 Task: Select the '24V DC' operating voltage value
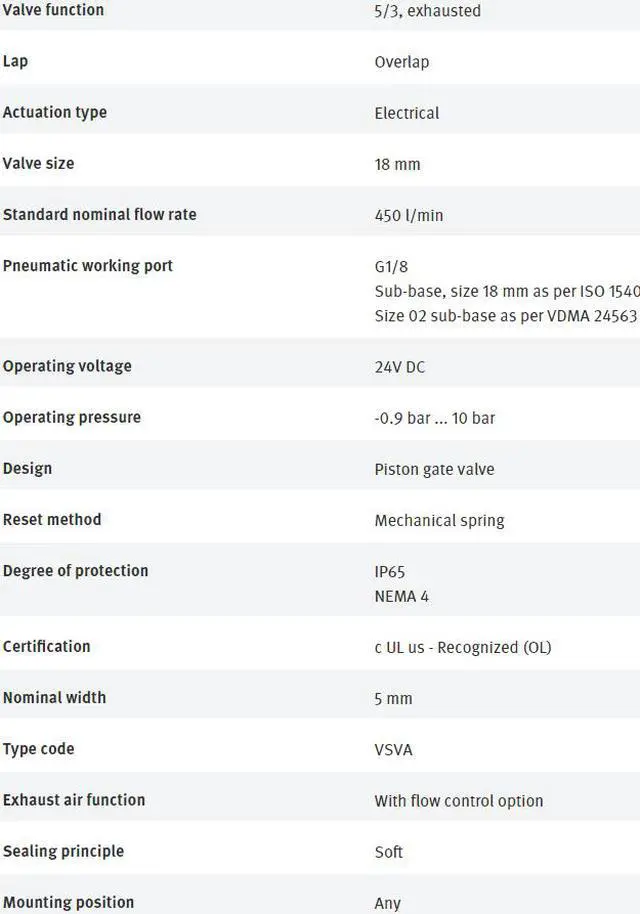tap(399, 367)
